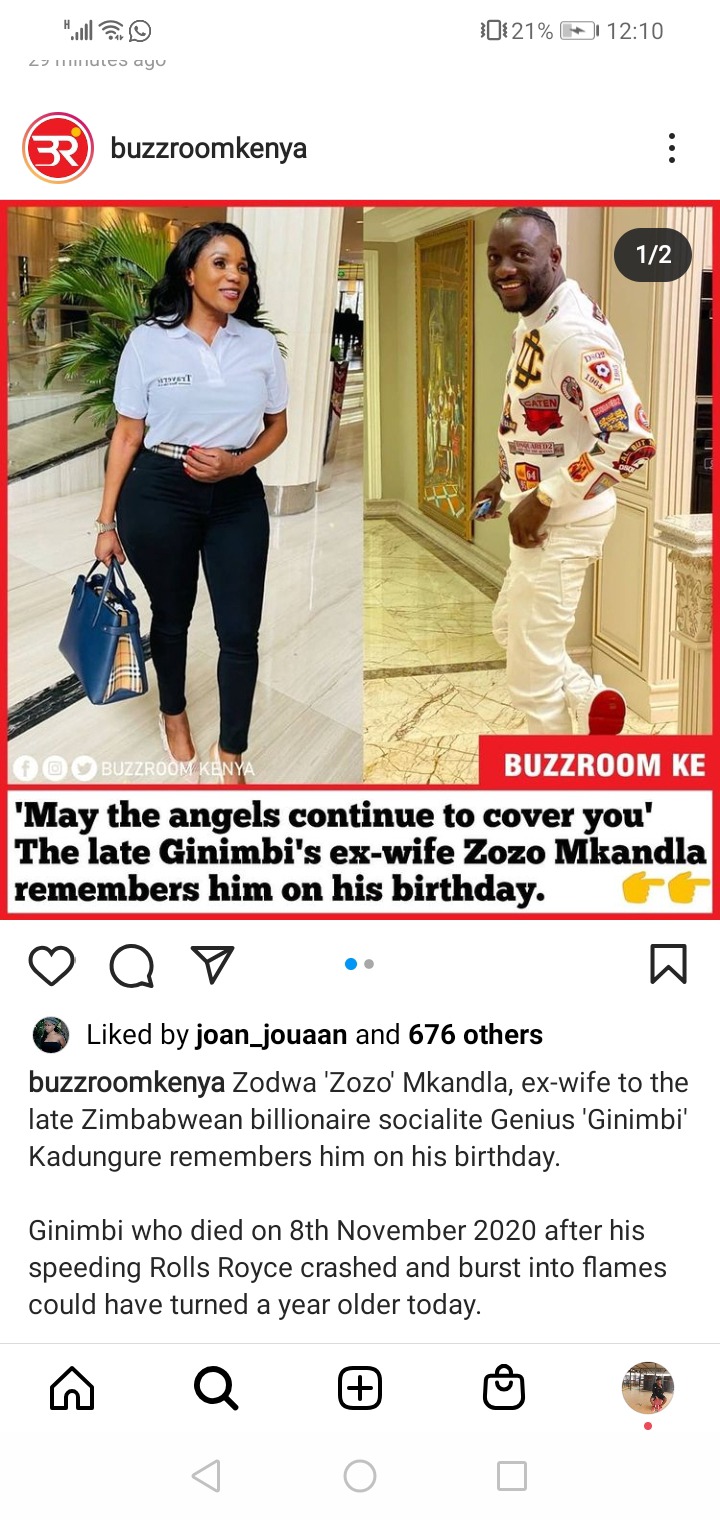Tap the Android back navigation triangle
Viewport: 720px width, 1520px height.
[206, 1476]
